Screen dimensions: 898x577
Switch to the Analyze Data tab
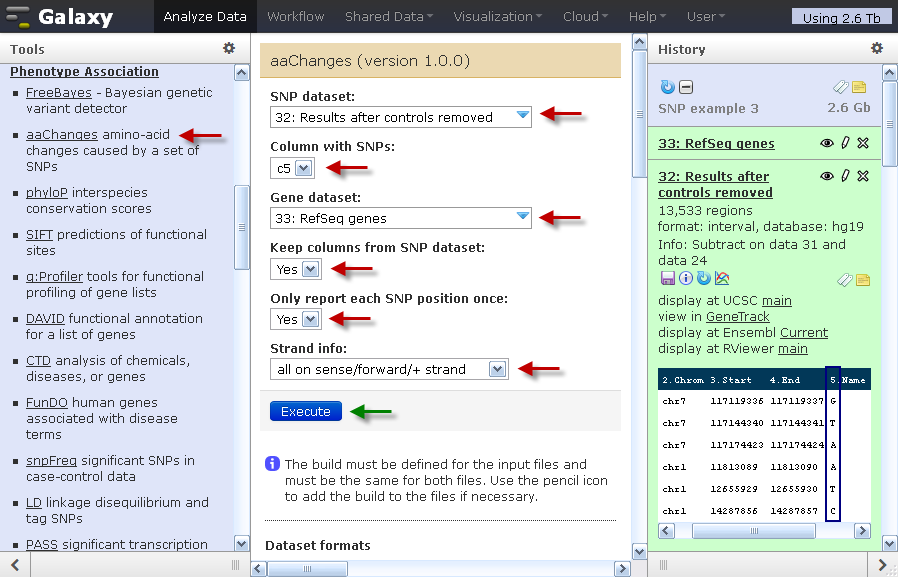[205, 17]
